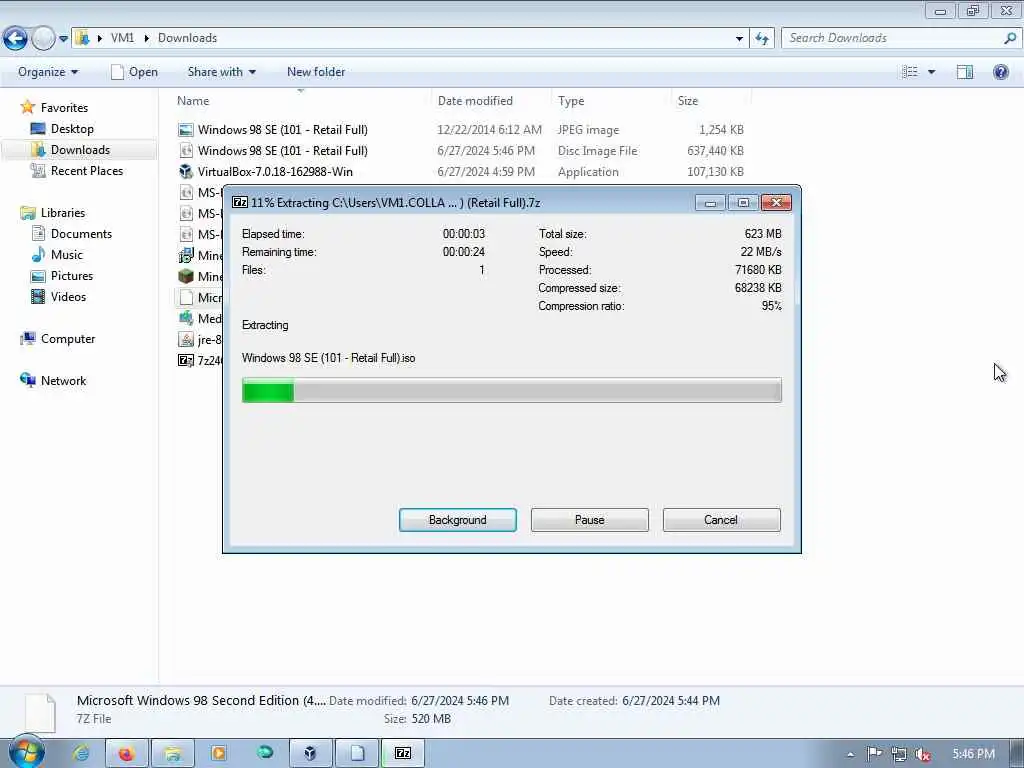Viewport: 1024px width, 768px height.
Task: Open Explorer help icon
Action: click(x=1000, y=72)
